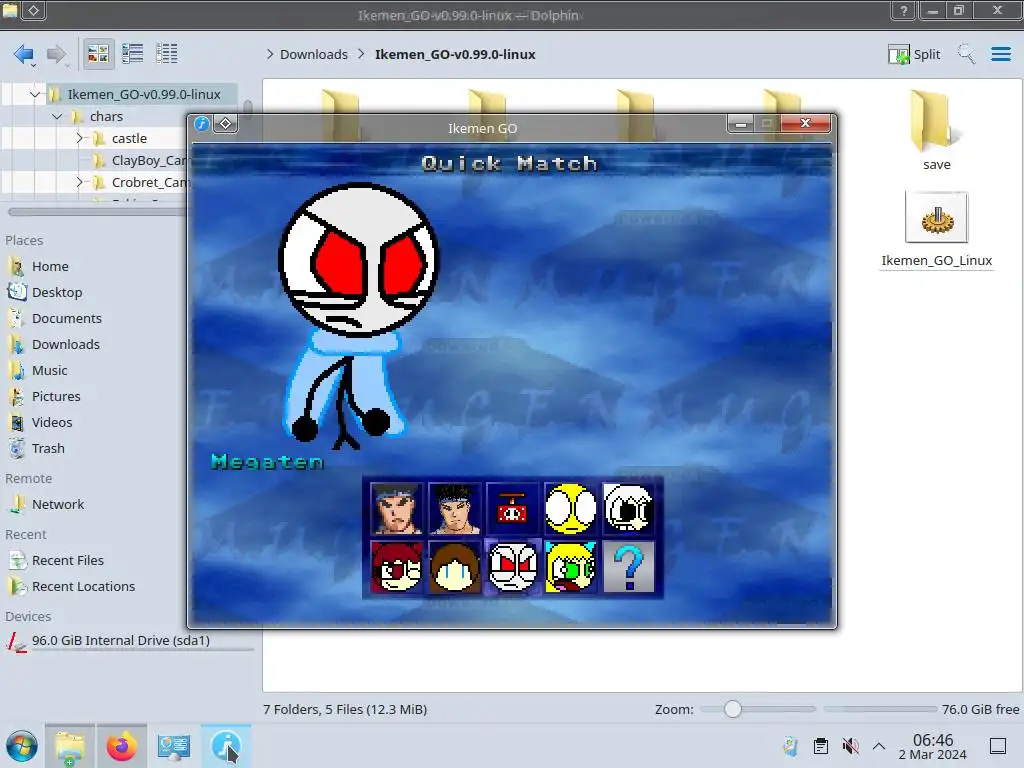Toggle Split view in Dolphin
Screen dimensions: 1024x768
(x=914, y=54)
